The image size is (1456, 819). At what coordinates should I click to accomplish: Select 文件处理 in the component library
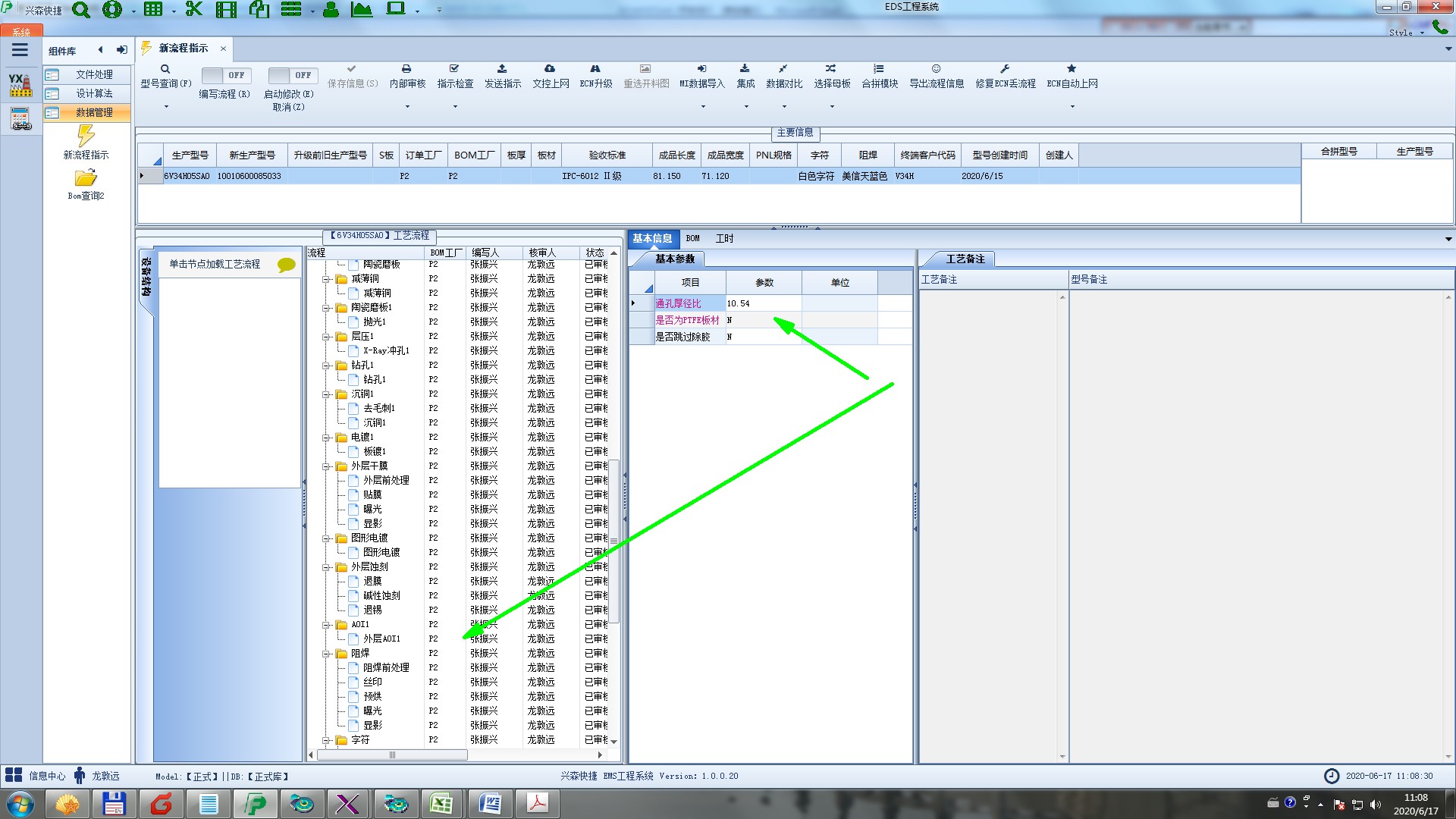point(93,74)
